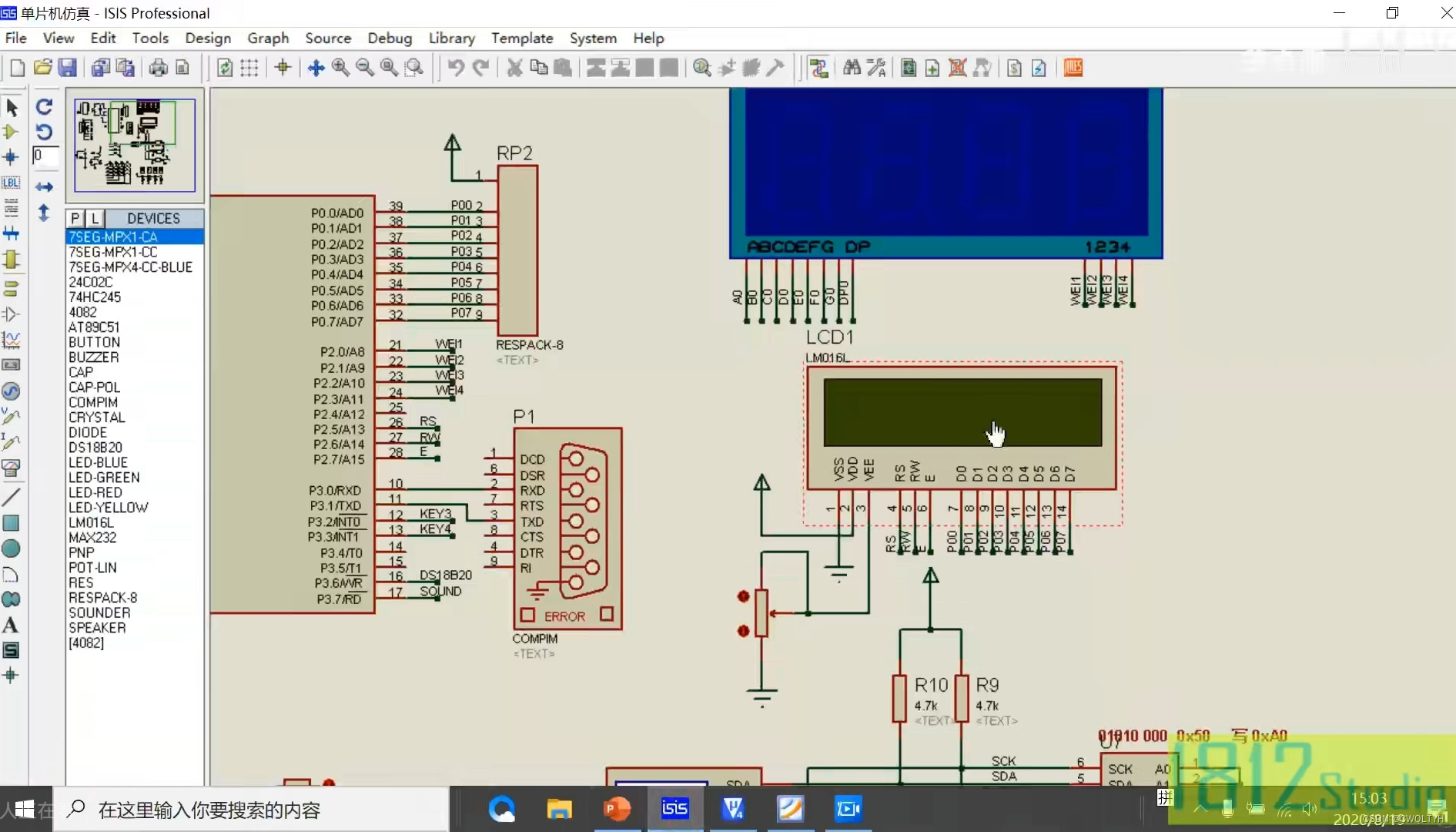Zoom in on the schematic
1456x832 pixels.
340,68
